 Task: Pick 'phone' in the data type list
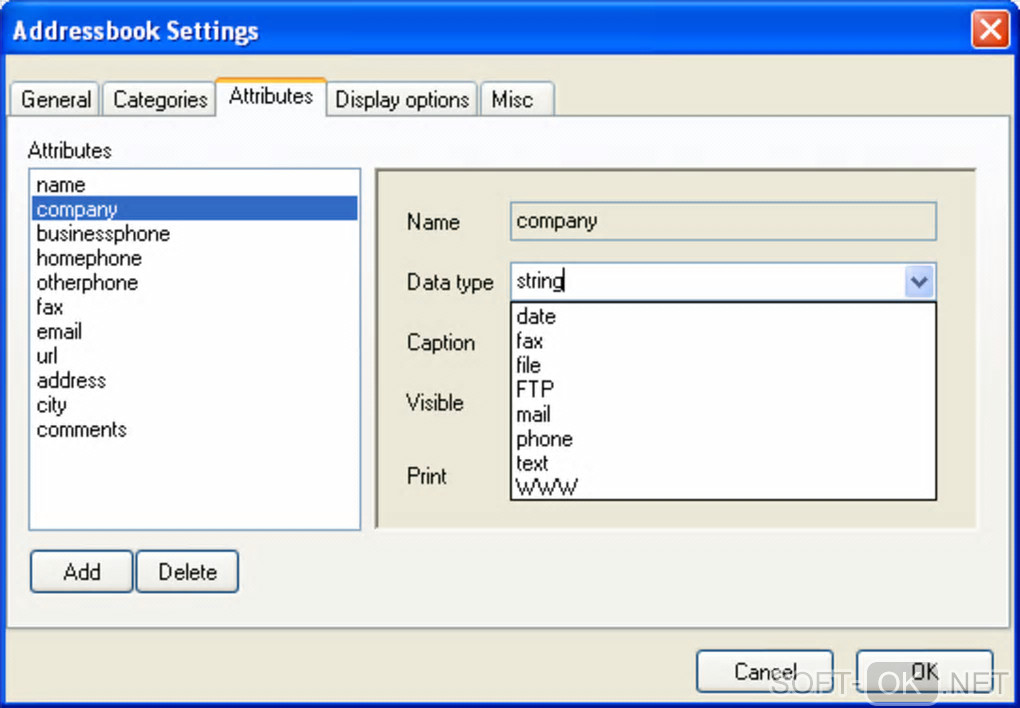point(544,439)
